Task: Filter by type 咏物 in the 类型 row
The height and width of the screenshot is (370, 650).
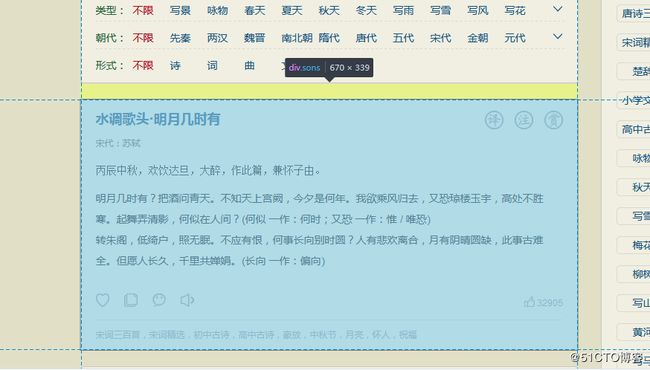Action: point(218,10)
